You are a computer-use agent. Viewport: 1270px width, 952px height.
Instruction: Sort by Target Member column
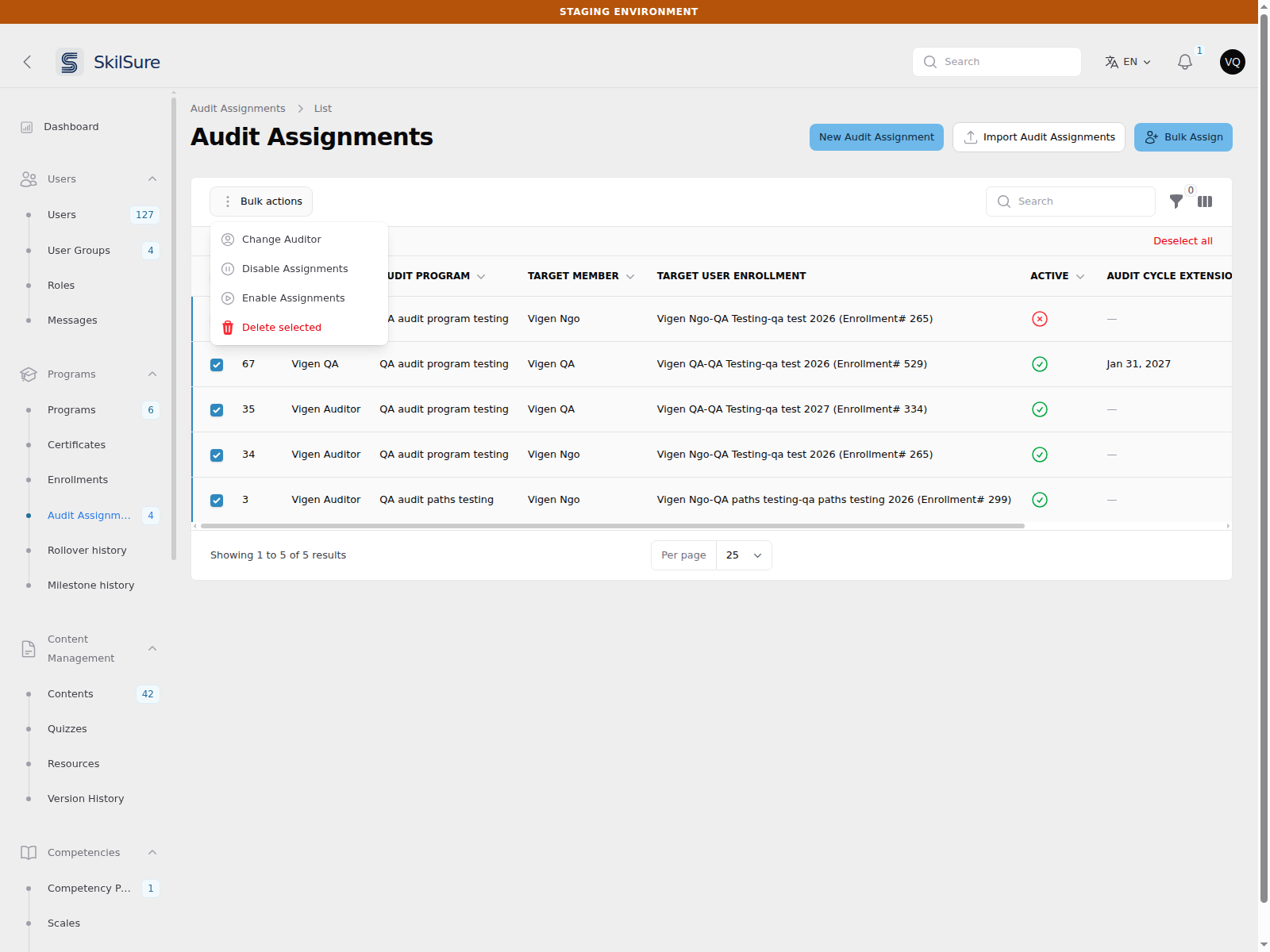581,276
